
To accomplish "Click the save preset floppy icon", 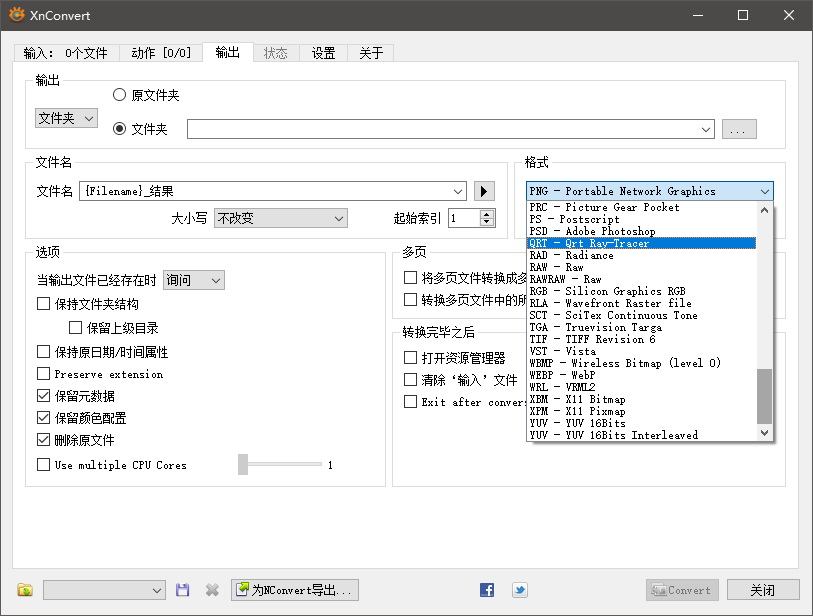I will pyautogui.click(x=183, y=590).
